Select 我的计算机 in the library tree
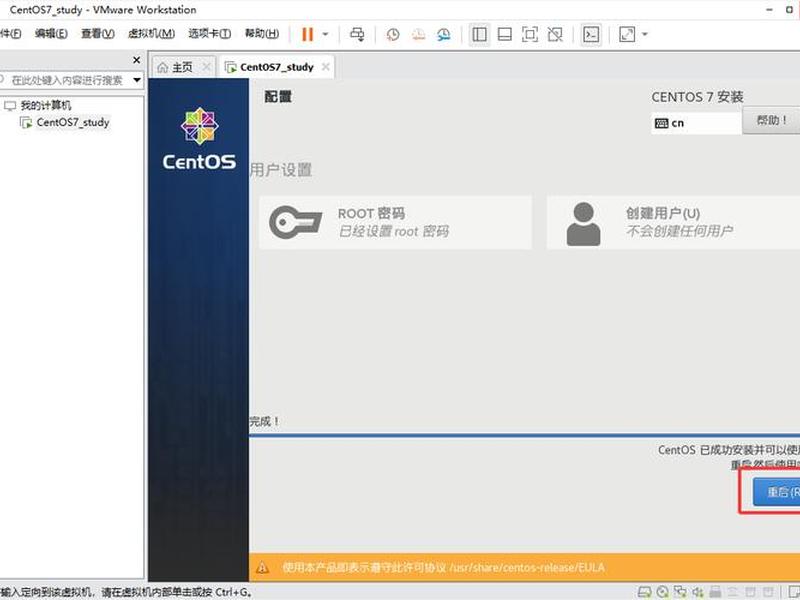Viewport: 800px width, 600px height. tap(46, 106)
